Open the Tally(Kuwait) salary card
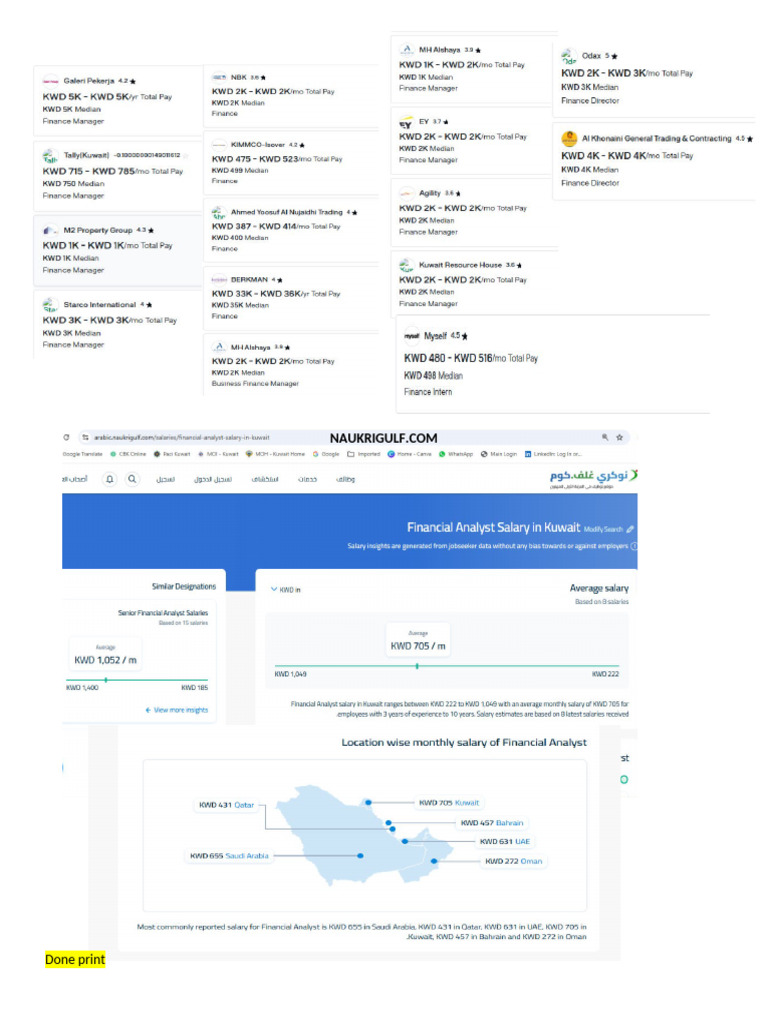The width and height of the screenshot is (768, 1024). tap(118, 175)
